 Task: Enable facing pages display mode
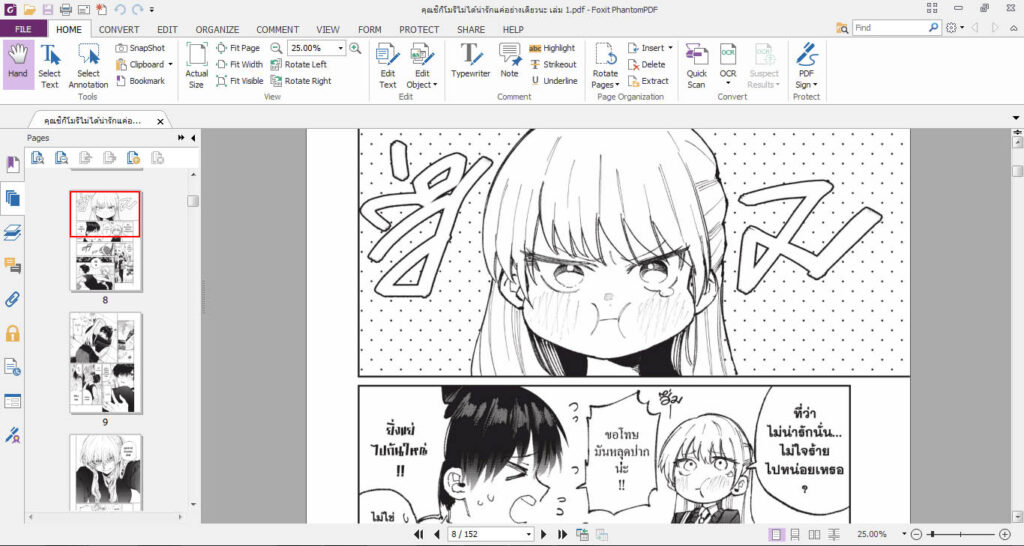tap(814, 534)
